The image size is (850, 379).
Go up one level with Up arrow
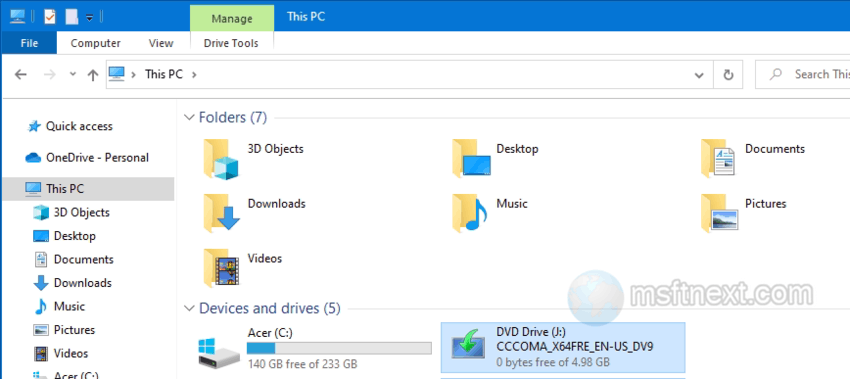(93, 75)
